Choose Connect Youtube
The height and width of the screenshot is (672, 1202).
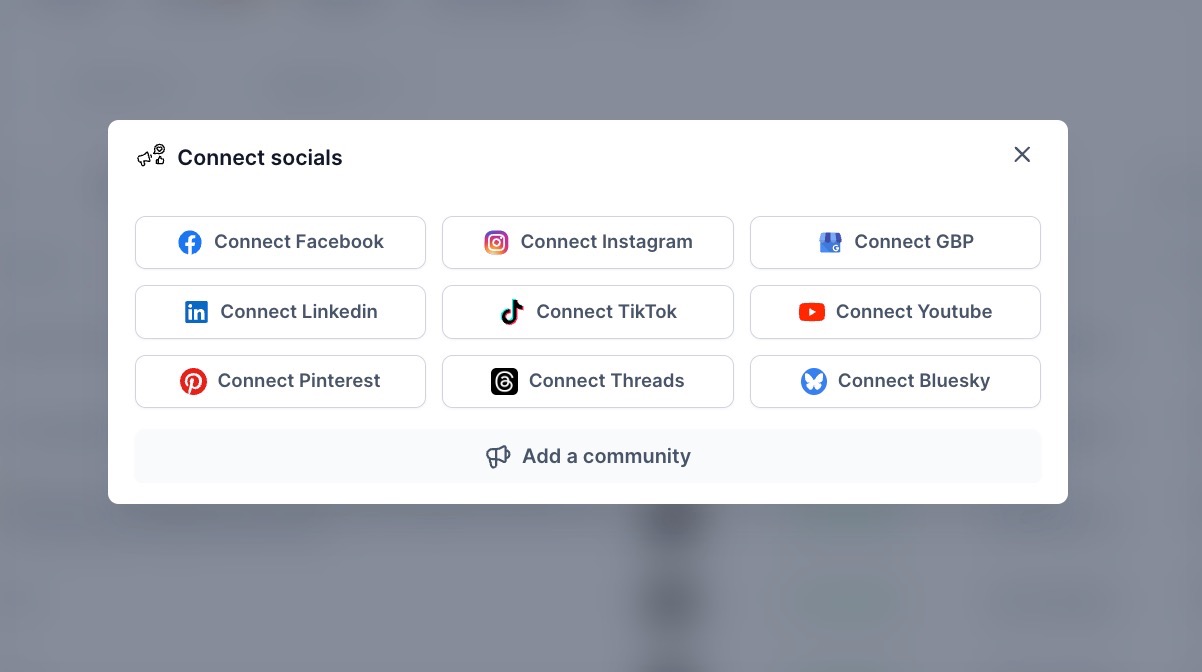[895, 312]
